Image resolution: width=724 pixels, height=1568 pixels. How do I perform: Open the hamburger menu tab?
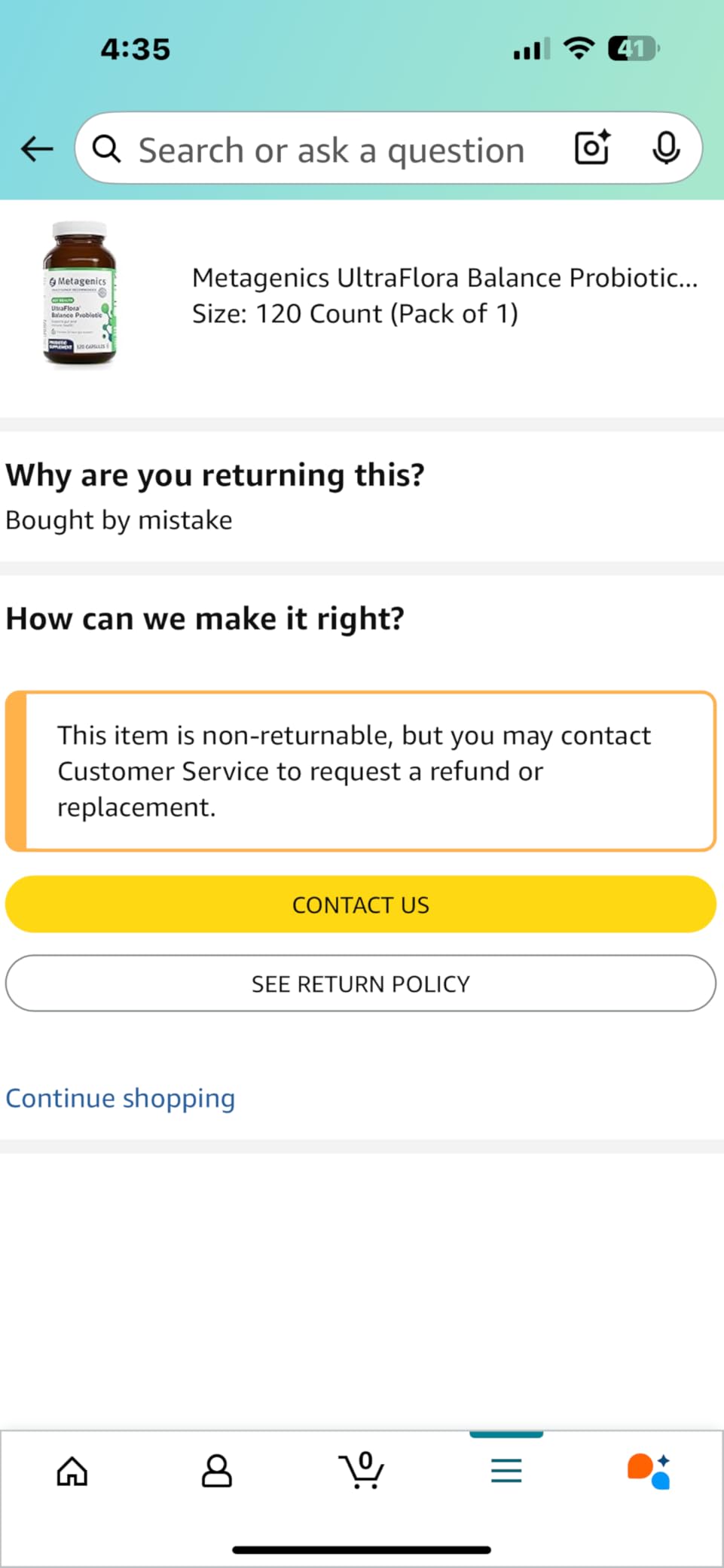coord(506,1470)
